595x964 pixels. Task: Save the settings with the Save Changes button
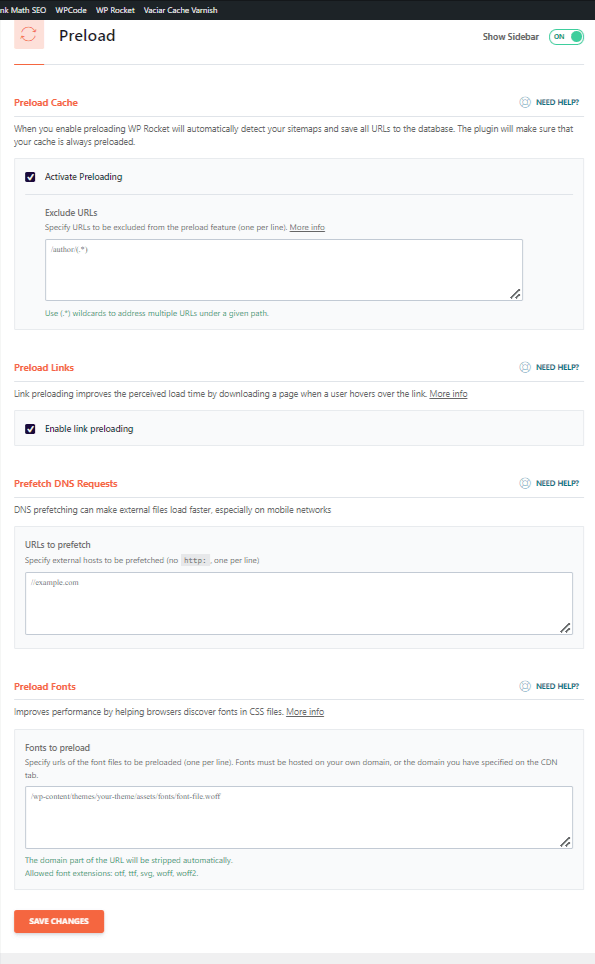[59, 921]
